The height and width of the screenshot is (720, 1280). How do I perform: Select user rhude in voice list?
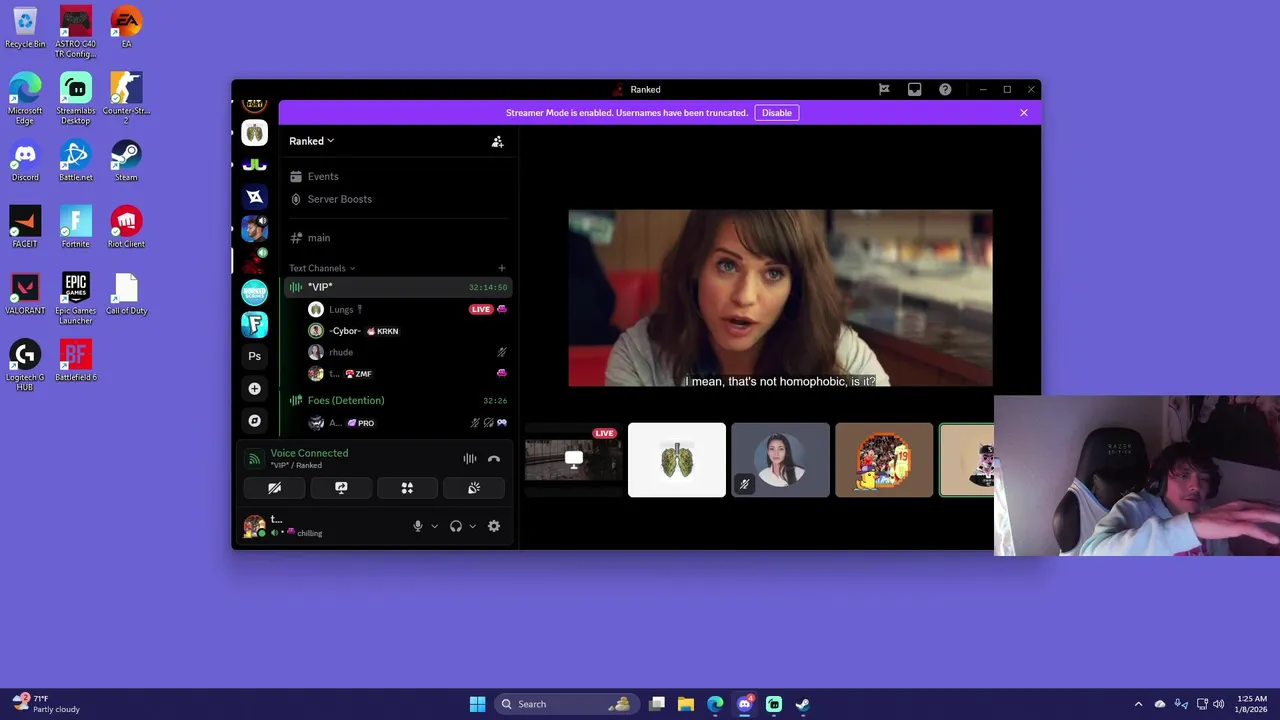point(408,352)
